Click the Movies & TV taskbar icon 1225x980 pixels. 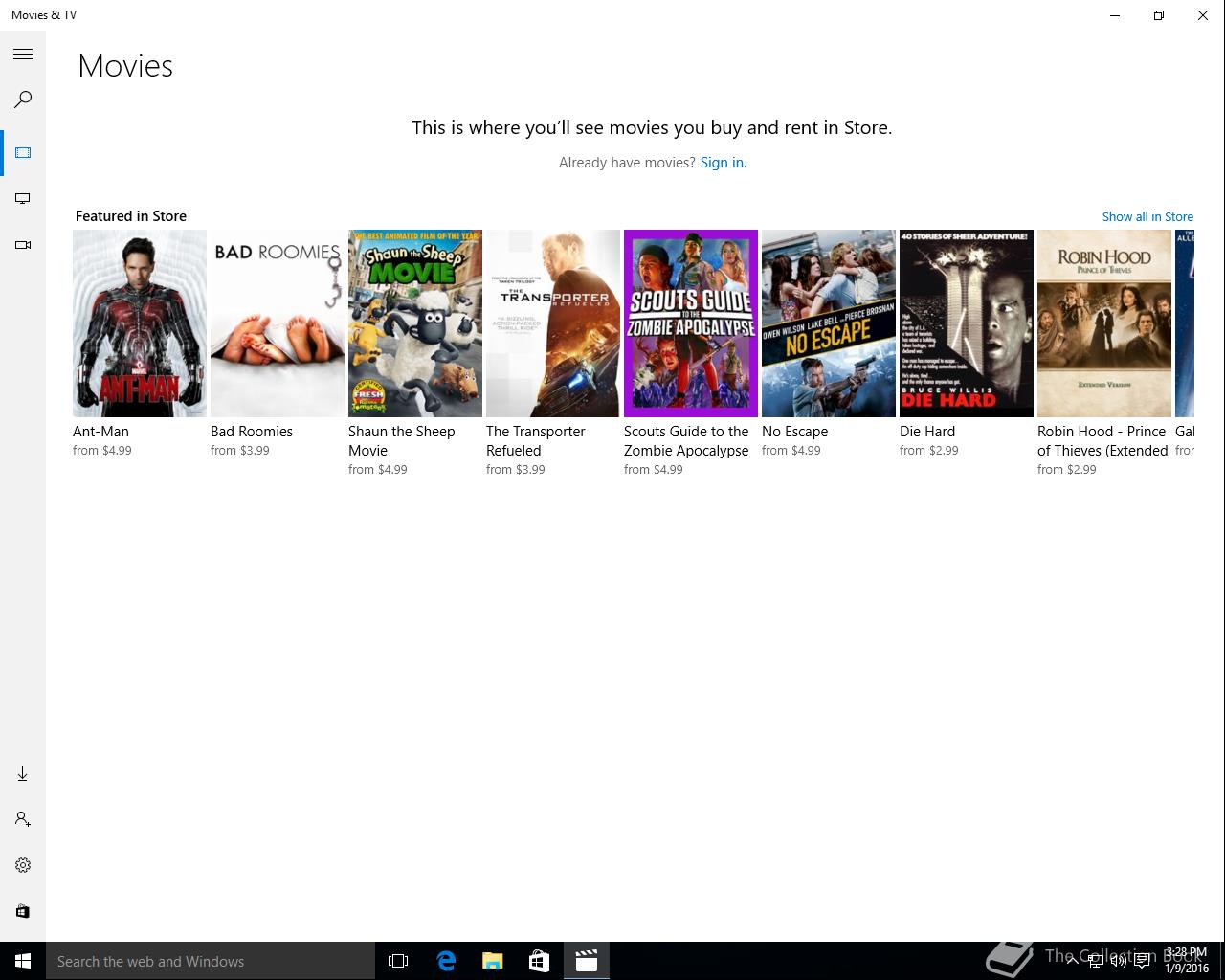[x=587, y=961]
